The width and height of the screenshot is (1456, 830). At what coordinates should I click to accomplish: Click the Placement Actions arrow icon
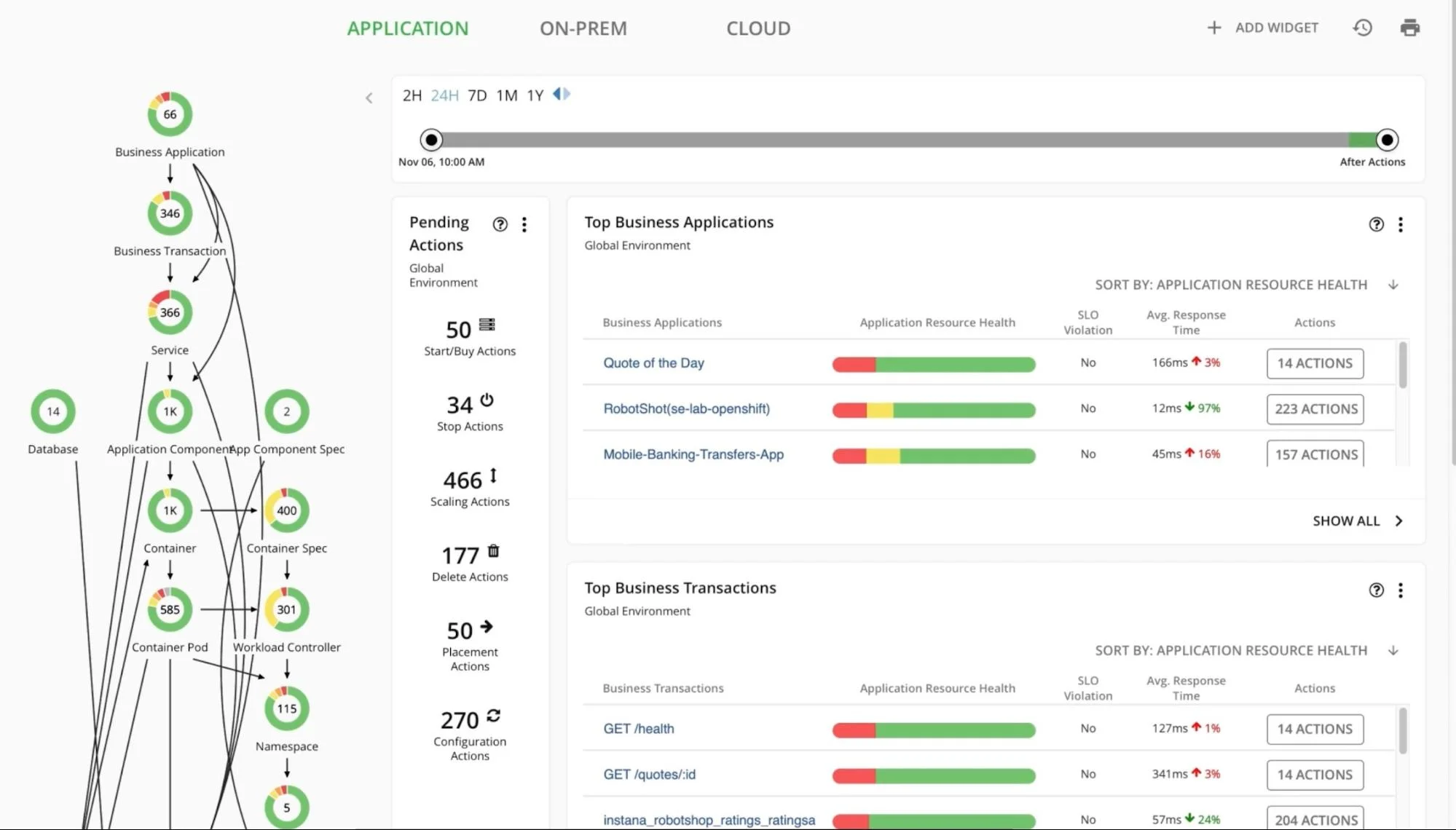click(x=487, y=626)
